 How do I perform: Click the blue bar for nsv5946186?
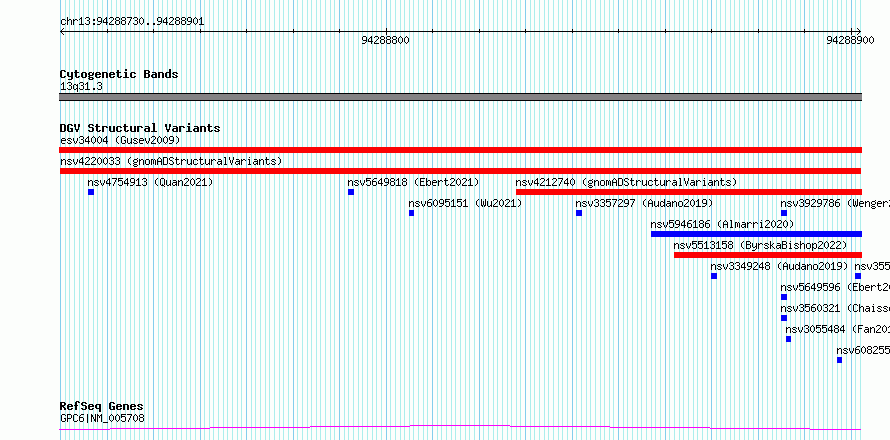[x=756, y=234]
